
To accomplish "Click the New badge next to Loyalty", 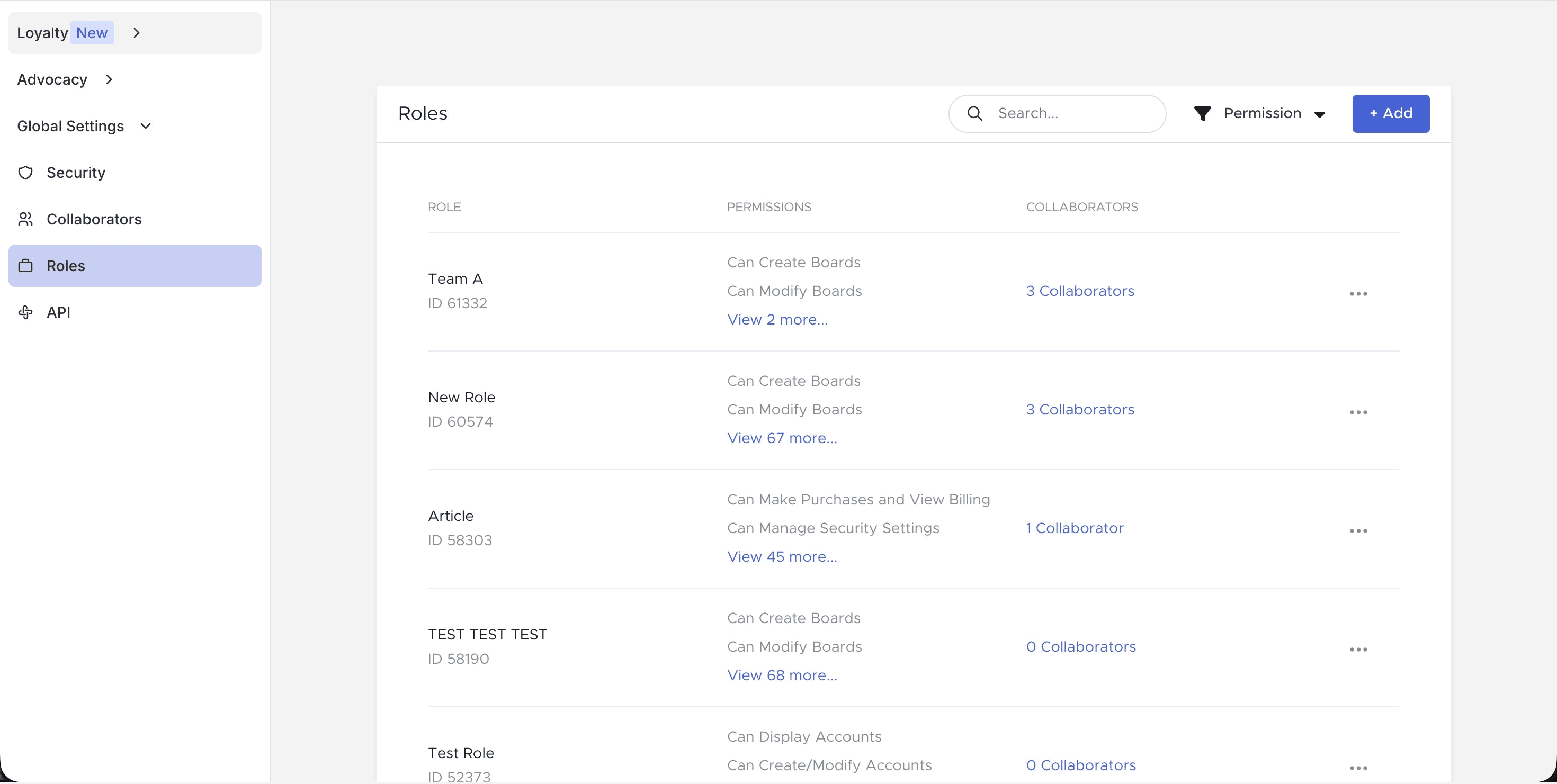I will pos(92,33).
